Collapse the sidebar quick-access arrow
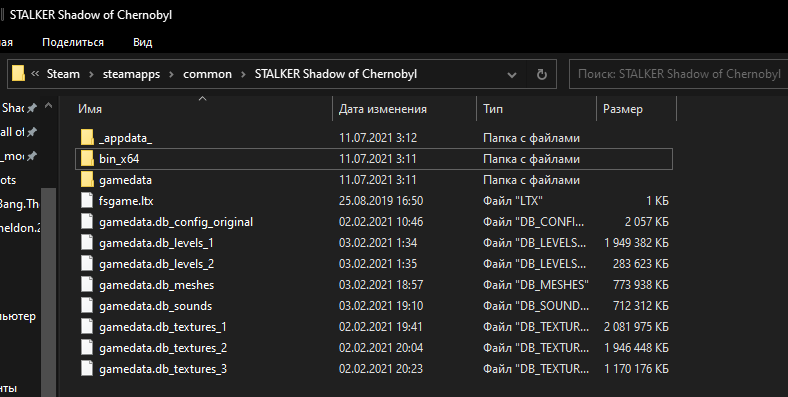 click(48, 106)
